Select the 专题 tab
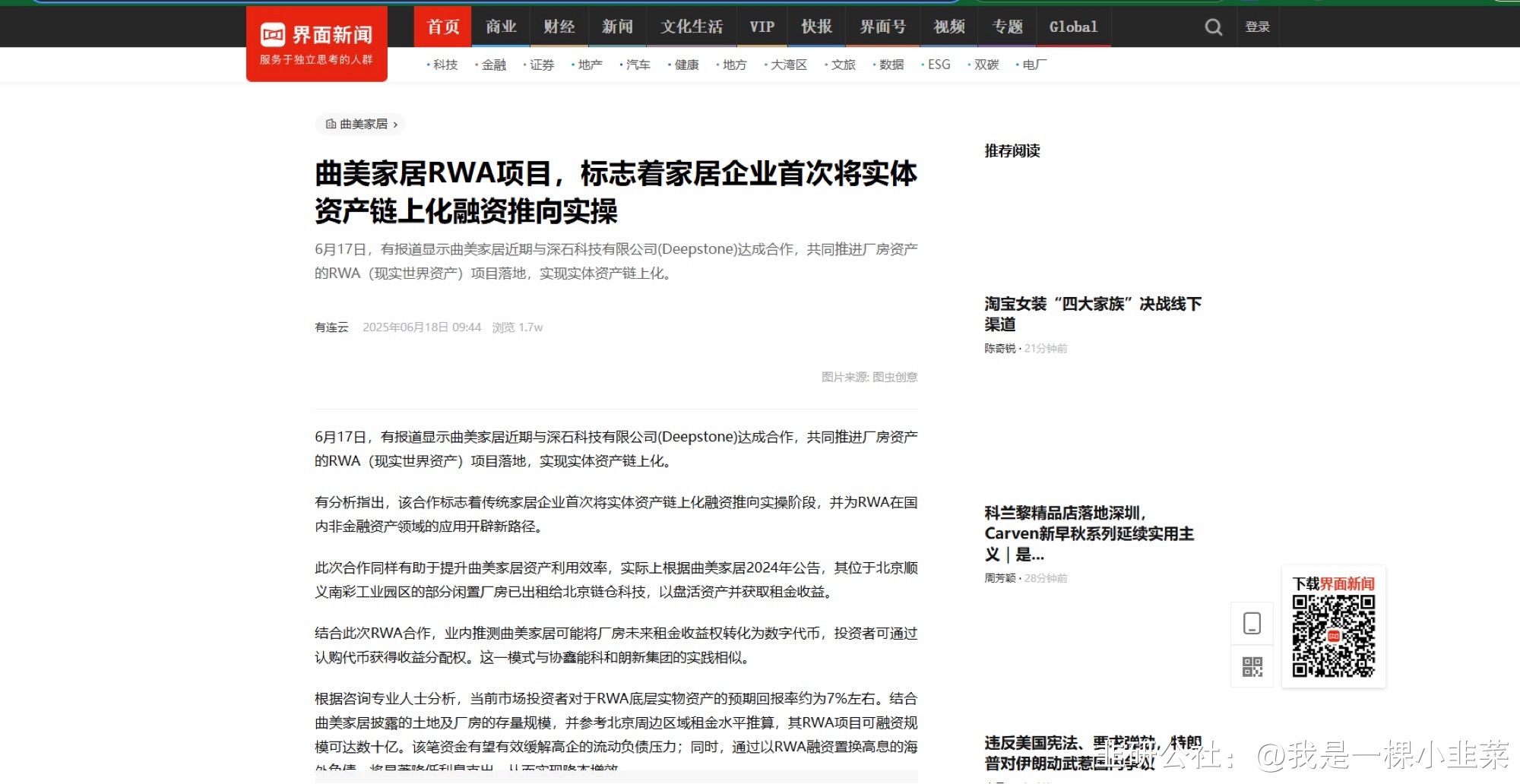The width and height of the screenshot is (1520, 784). pos(1007,27)
